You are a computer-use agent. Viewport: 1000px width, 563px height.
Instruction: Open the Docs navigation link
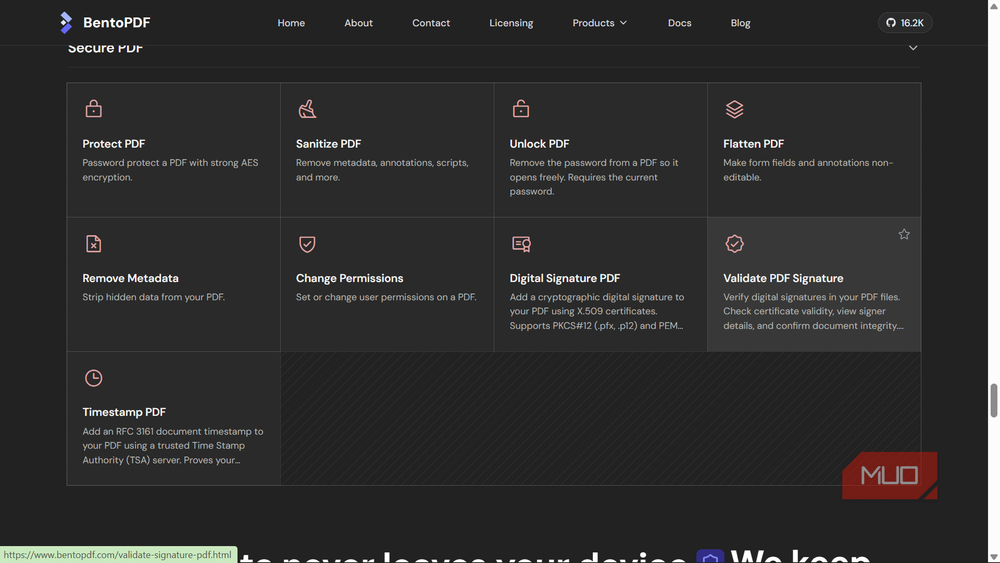[679, 23]
